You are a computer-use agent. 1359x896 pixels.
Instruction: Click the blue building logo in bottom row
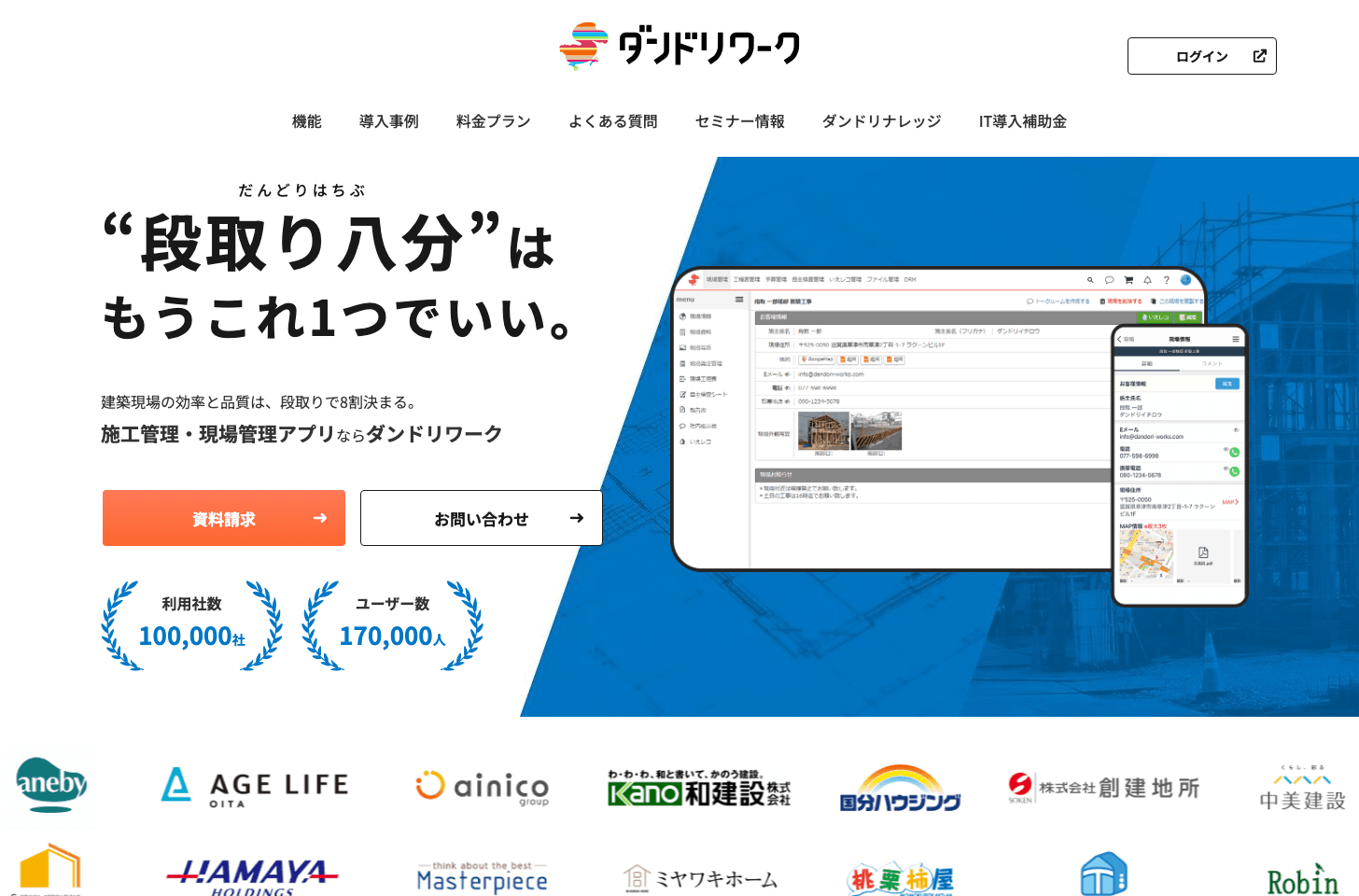(x=1104, y=874)
